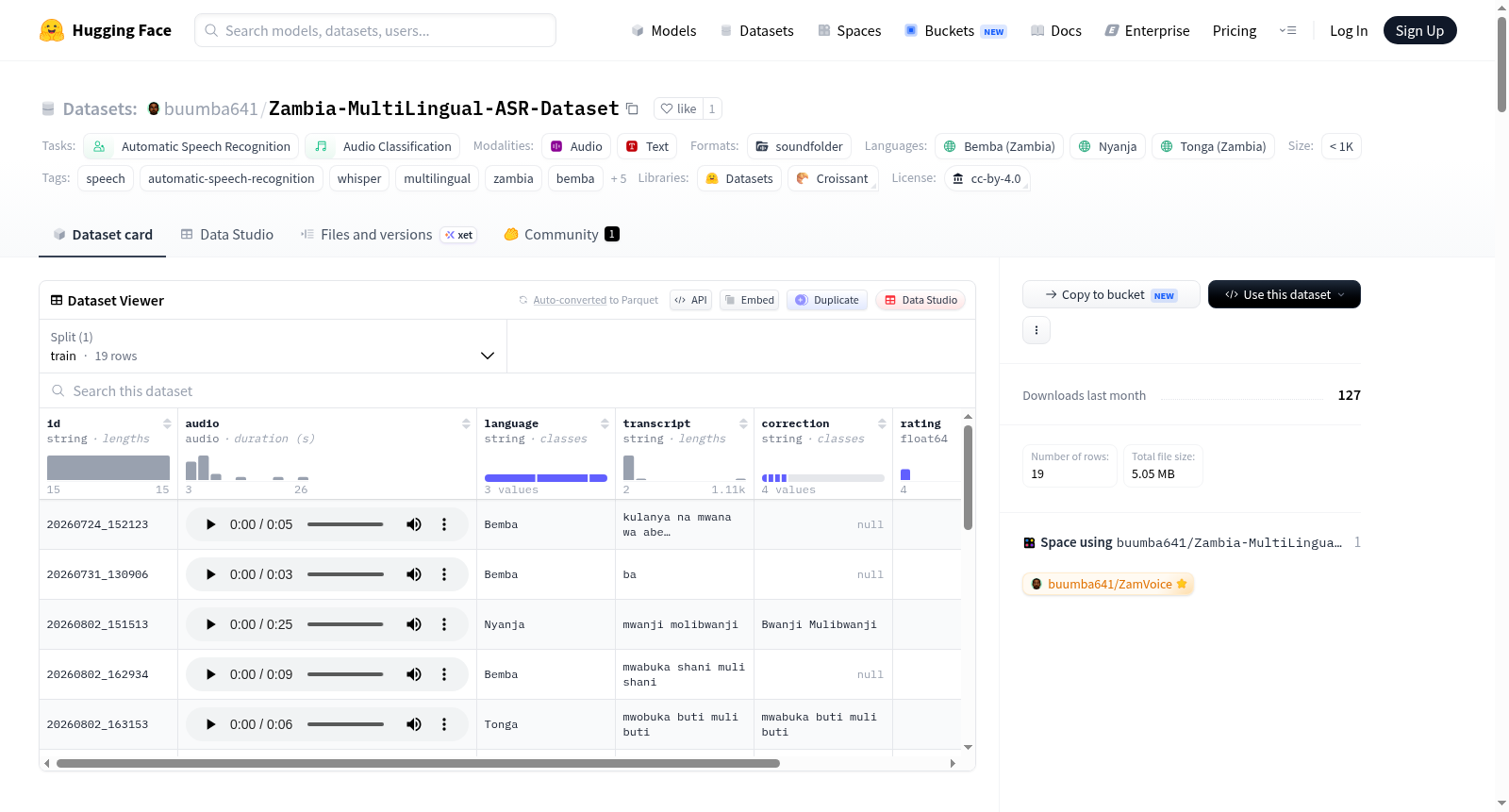This screenshot has height=812, width=1509.
Task: Switch to Files and versions tab
Action: pyautogui.click(x=389, y=235)
